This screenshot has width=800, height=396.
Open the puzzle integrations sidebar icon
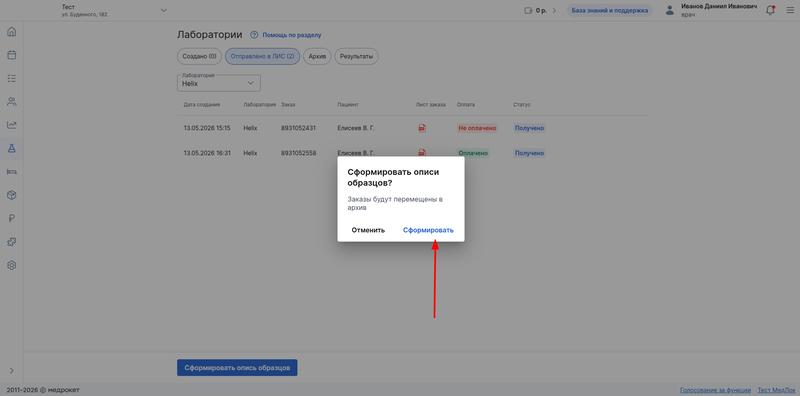[x=12, y=242]
